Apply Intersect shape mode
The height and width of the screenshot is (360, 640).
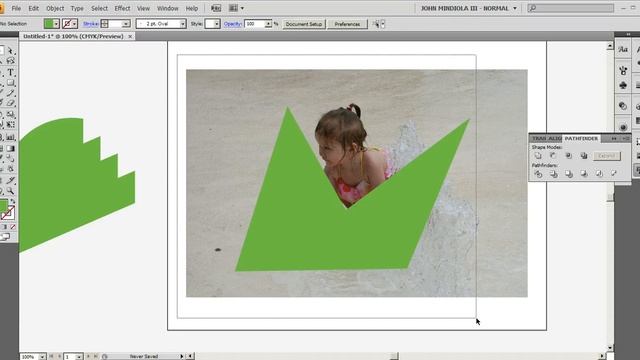click(569, 156)
